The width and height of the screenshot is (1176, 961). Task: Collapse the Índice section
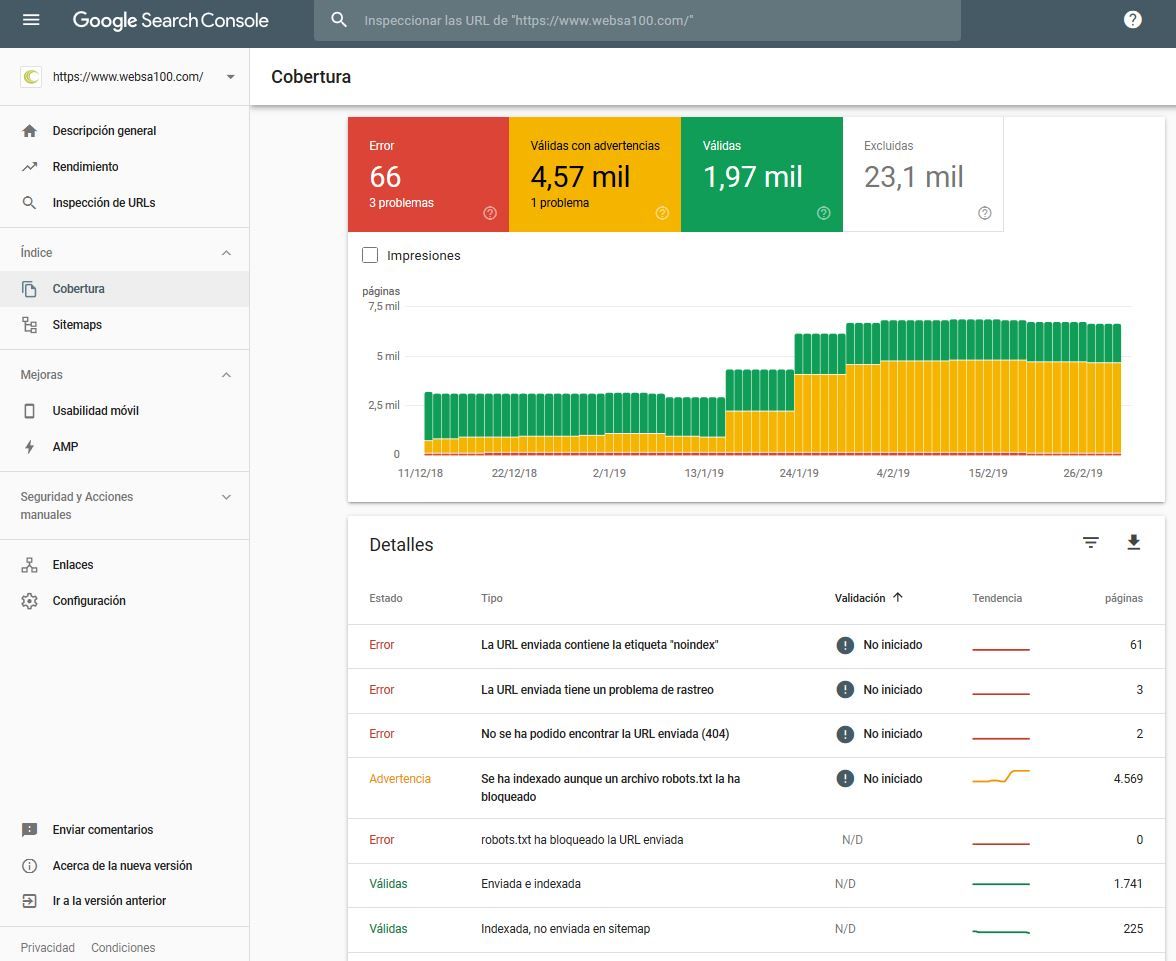click(x=226, y=253)
